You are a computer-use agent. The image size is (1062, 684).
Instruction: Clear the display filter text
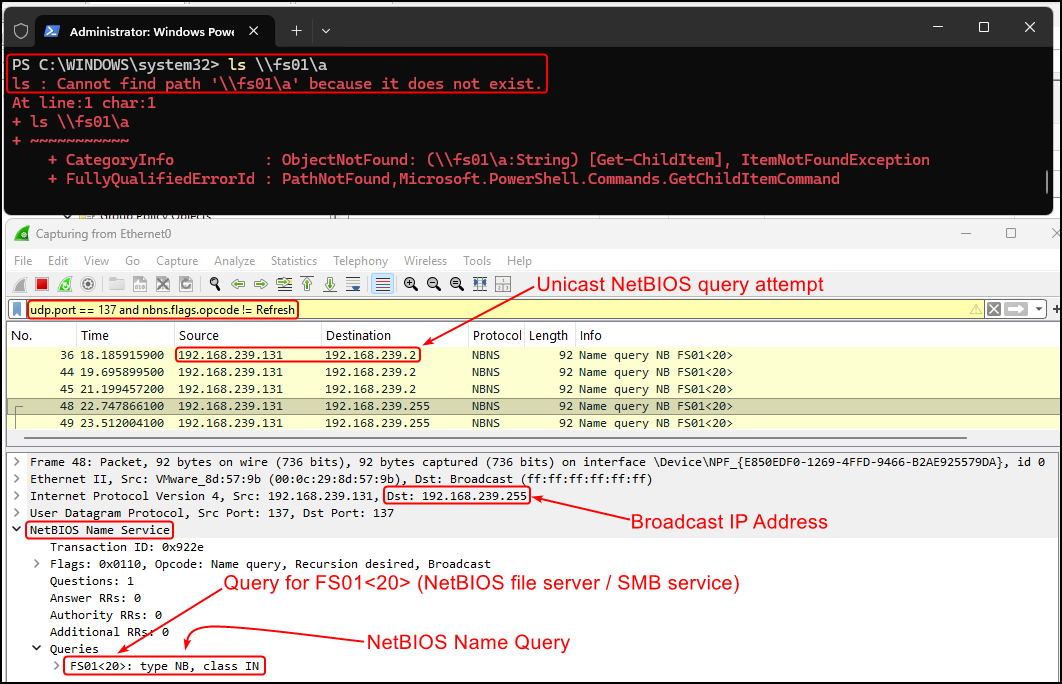[x=994, y=309]
